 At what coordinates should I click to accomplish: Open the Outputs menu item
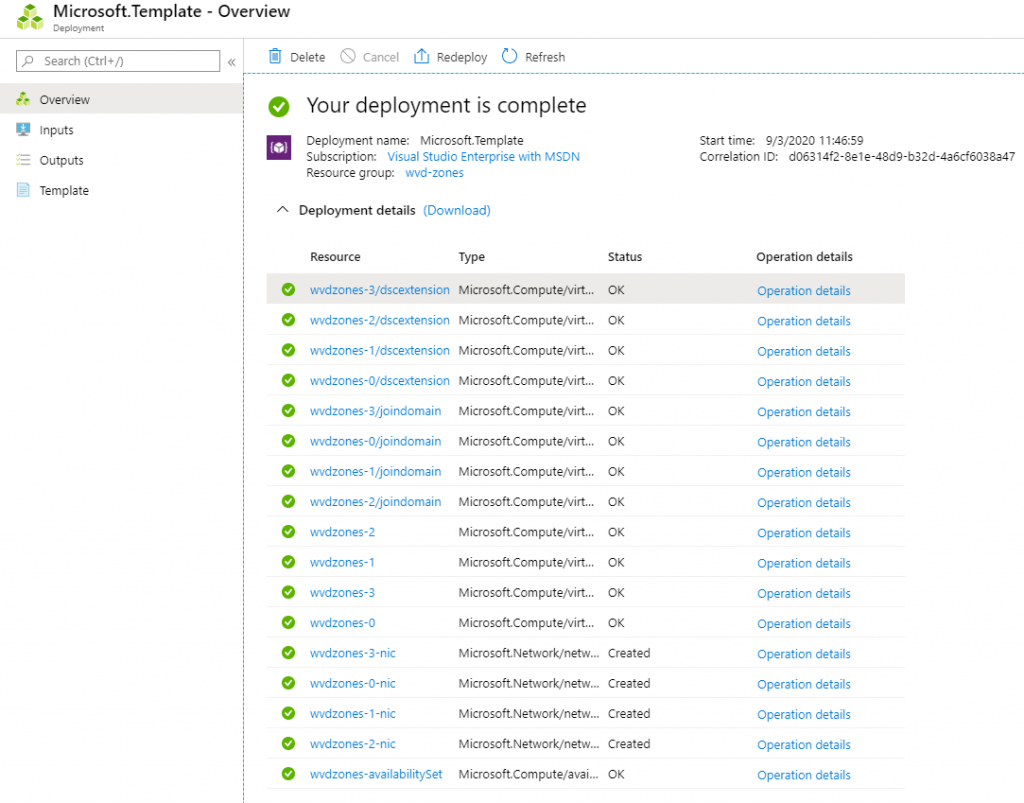(121, 160)
